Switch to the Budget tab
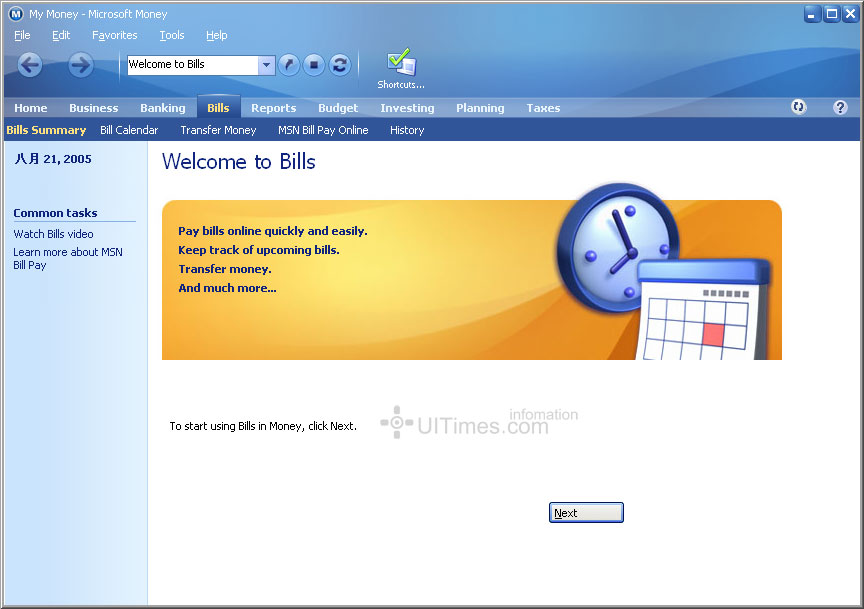The height and width of the screenshot is (609, 864). tap(338, 108)
